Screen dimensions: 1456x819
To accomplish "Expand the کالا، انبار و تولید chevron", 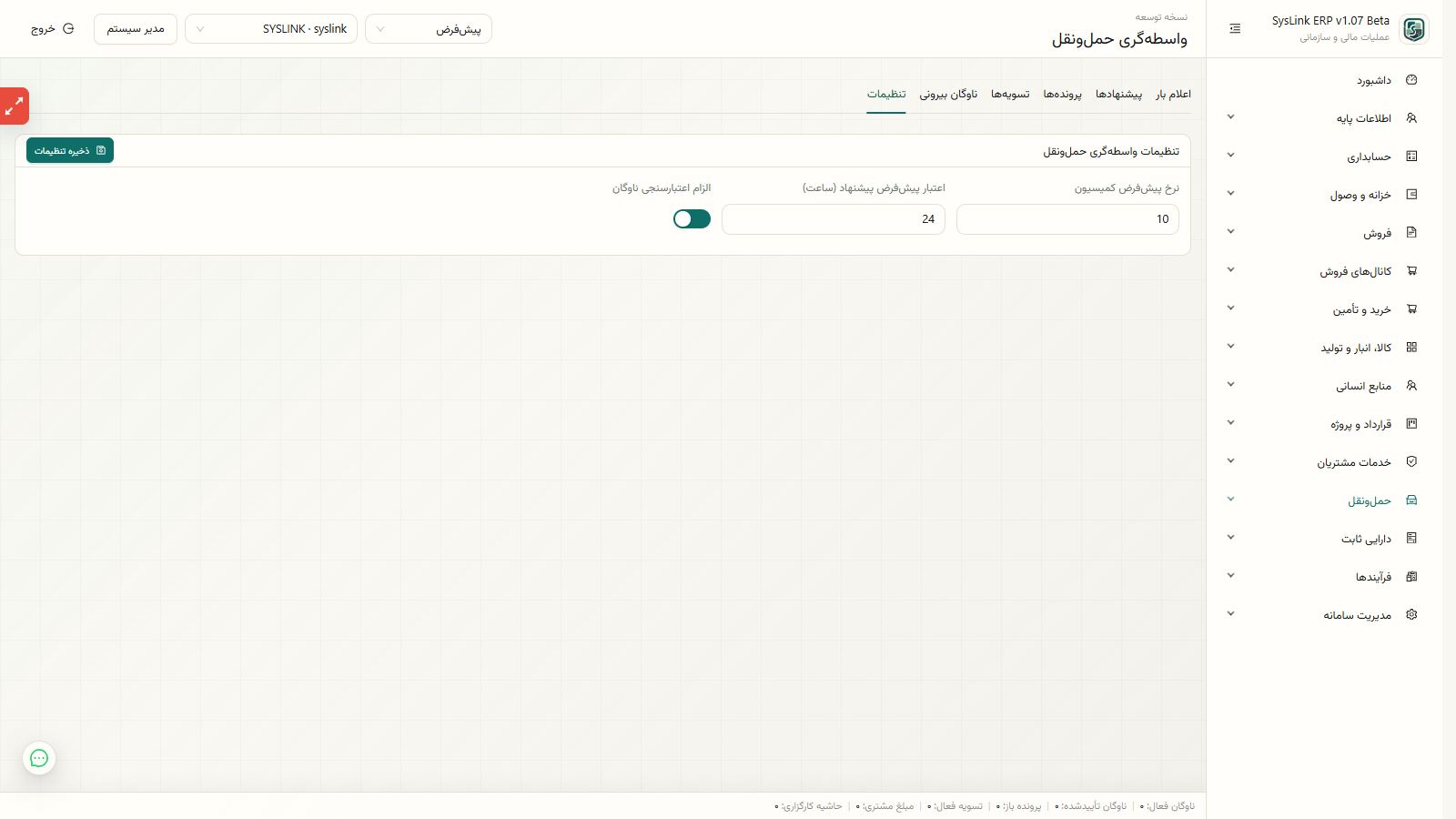I will (x=1230, y=347).
